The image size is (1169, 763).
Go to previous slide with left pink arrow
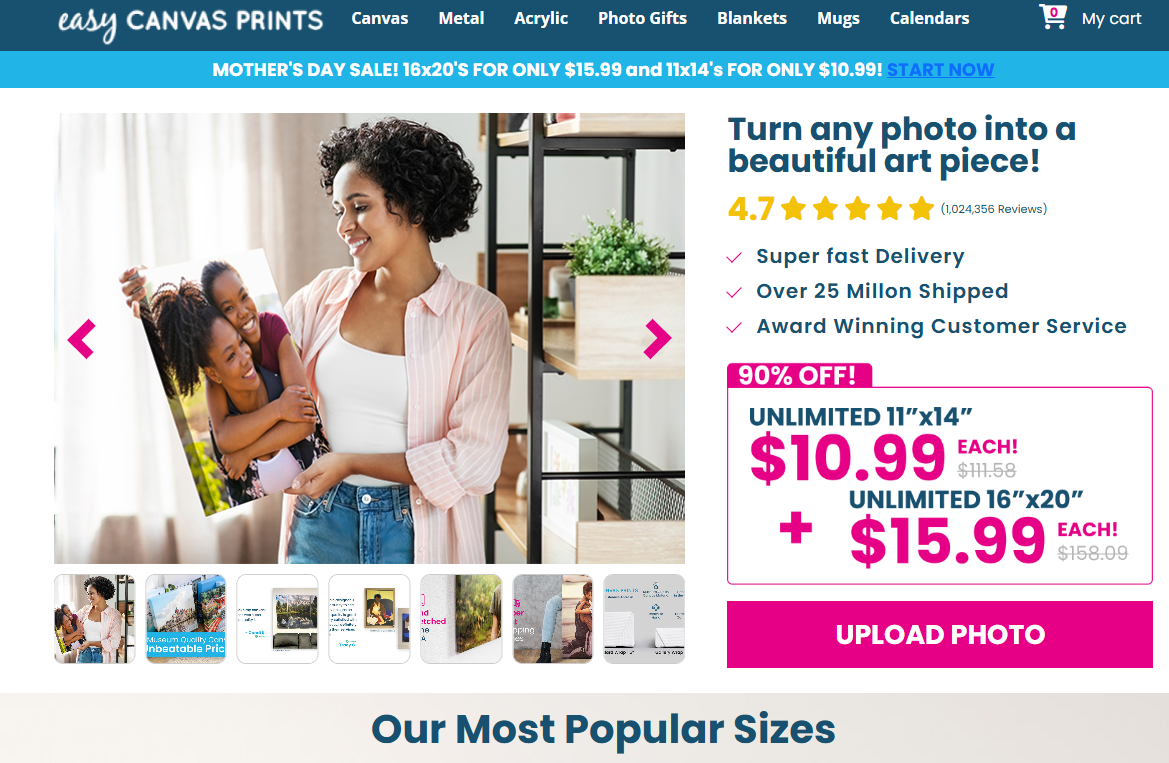(81, 339)
